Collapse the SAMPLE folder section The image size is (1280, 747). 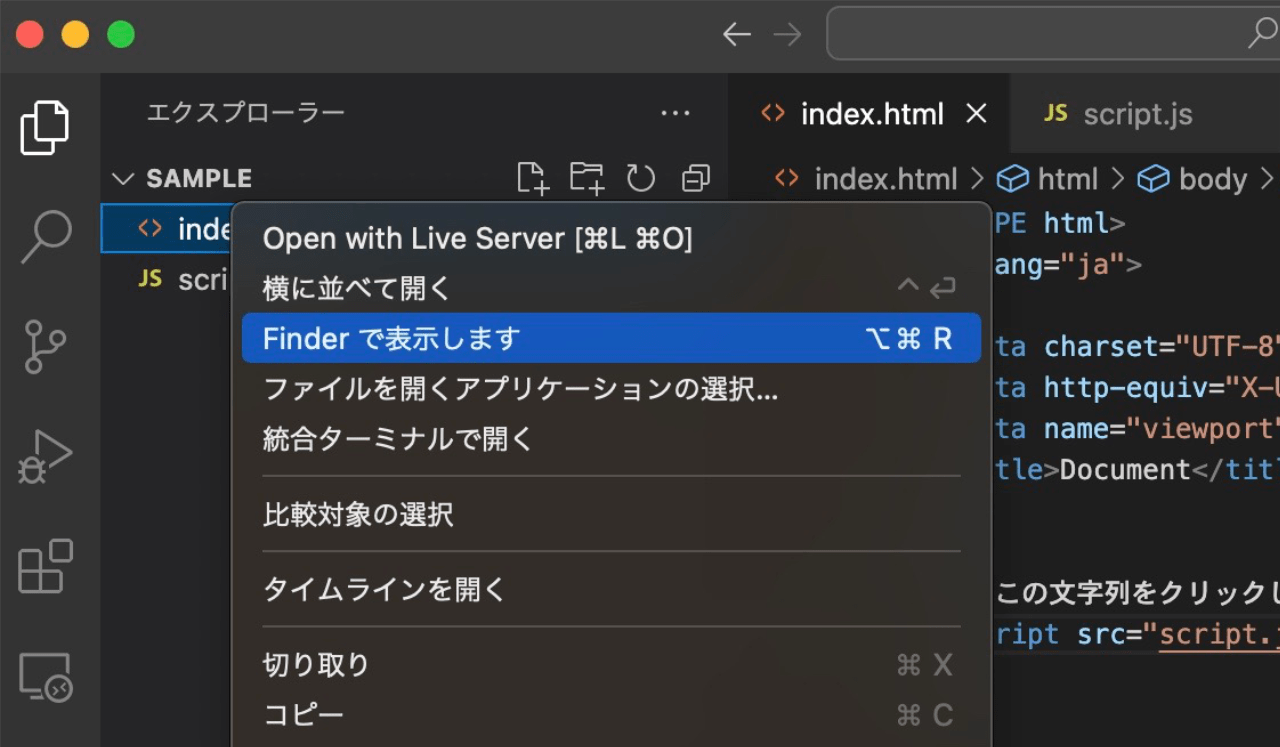tap(123, 179)
